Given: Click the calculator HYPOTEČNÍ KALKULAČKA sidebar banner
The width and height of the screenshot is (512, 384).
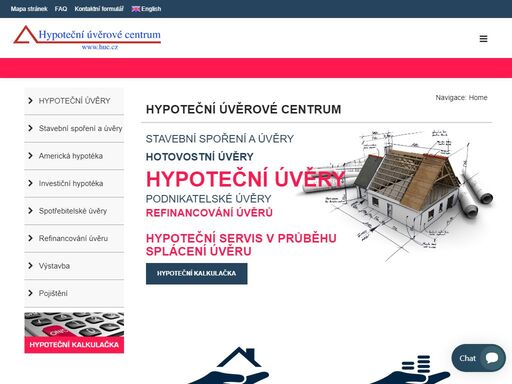Looking at the screenshot, I should click(74, 332).
